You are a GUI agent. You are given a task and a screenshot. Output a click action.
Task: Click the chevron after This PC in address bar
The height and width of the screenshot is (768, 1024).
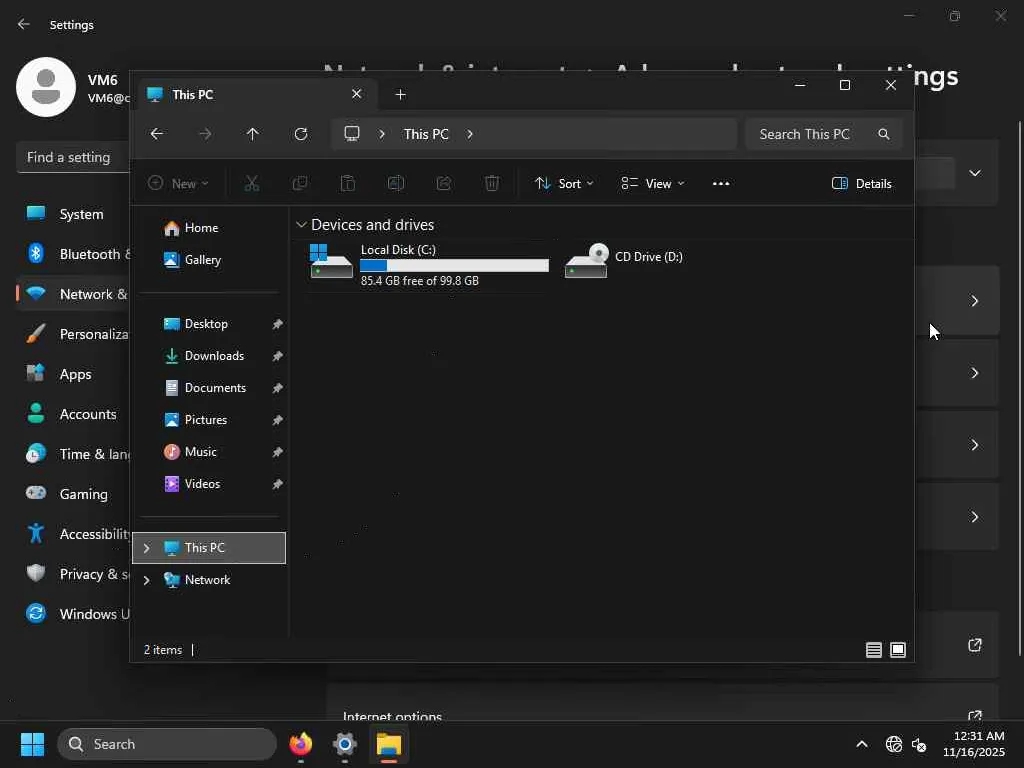pos(470,134)
